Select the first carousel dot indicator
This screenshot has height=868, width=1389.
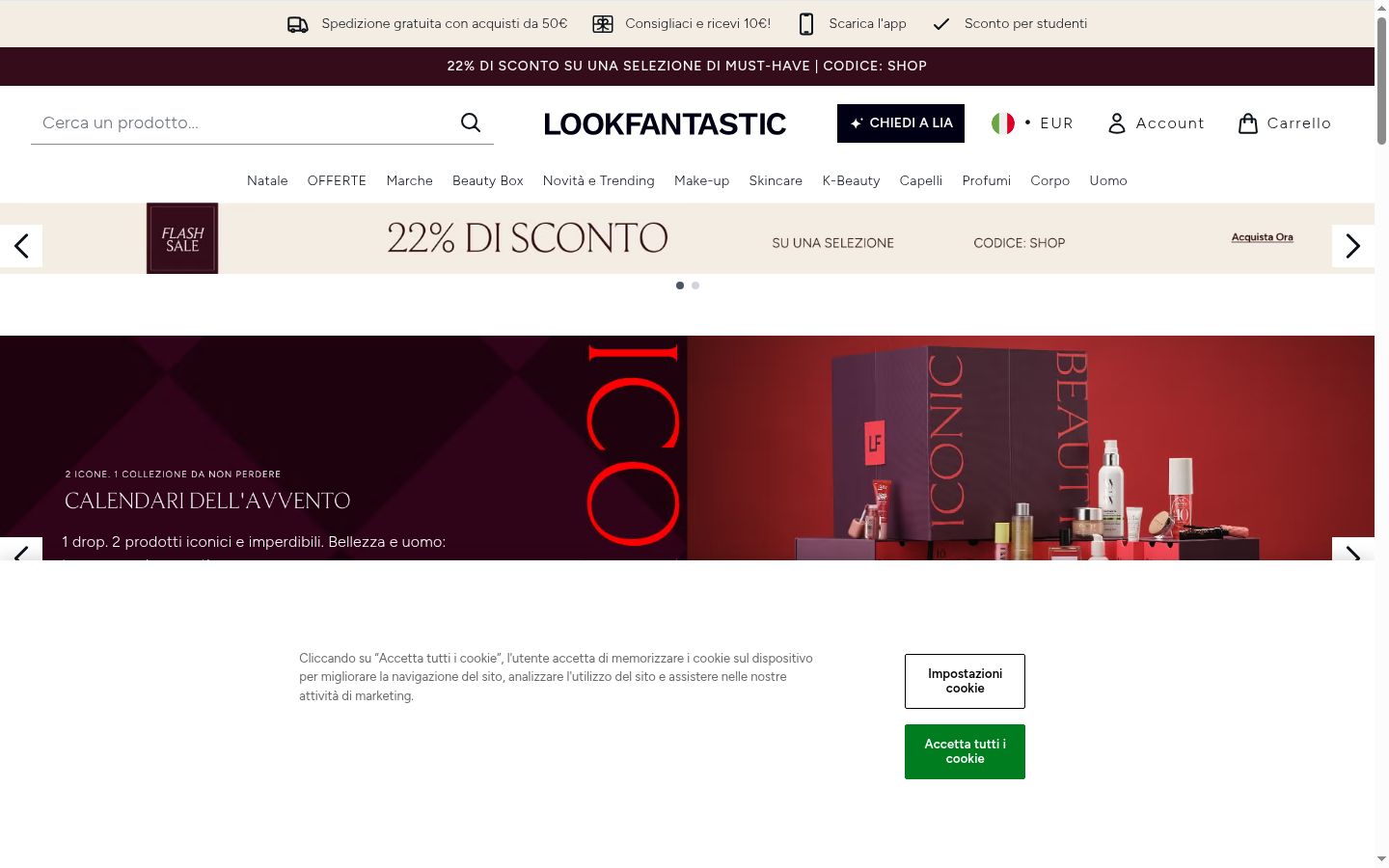pos(680,285)
